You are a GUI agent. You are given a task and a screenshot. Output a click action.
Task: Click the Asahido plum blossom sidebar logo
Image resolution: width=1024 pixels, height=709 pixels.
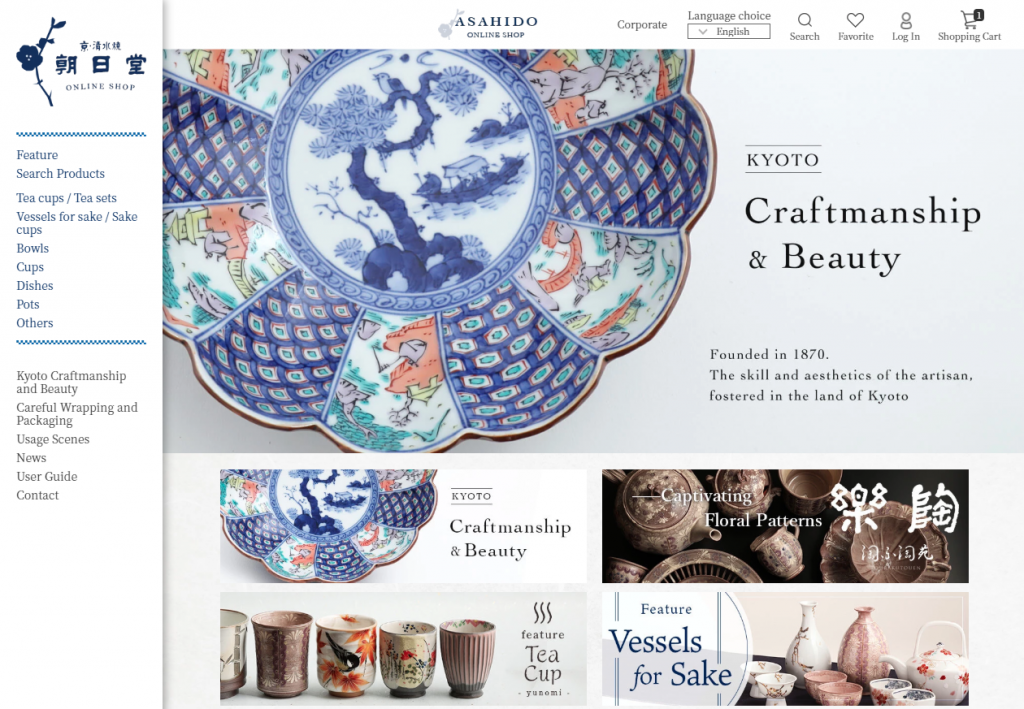pos(81,62)
